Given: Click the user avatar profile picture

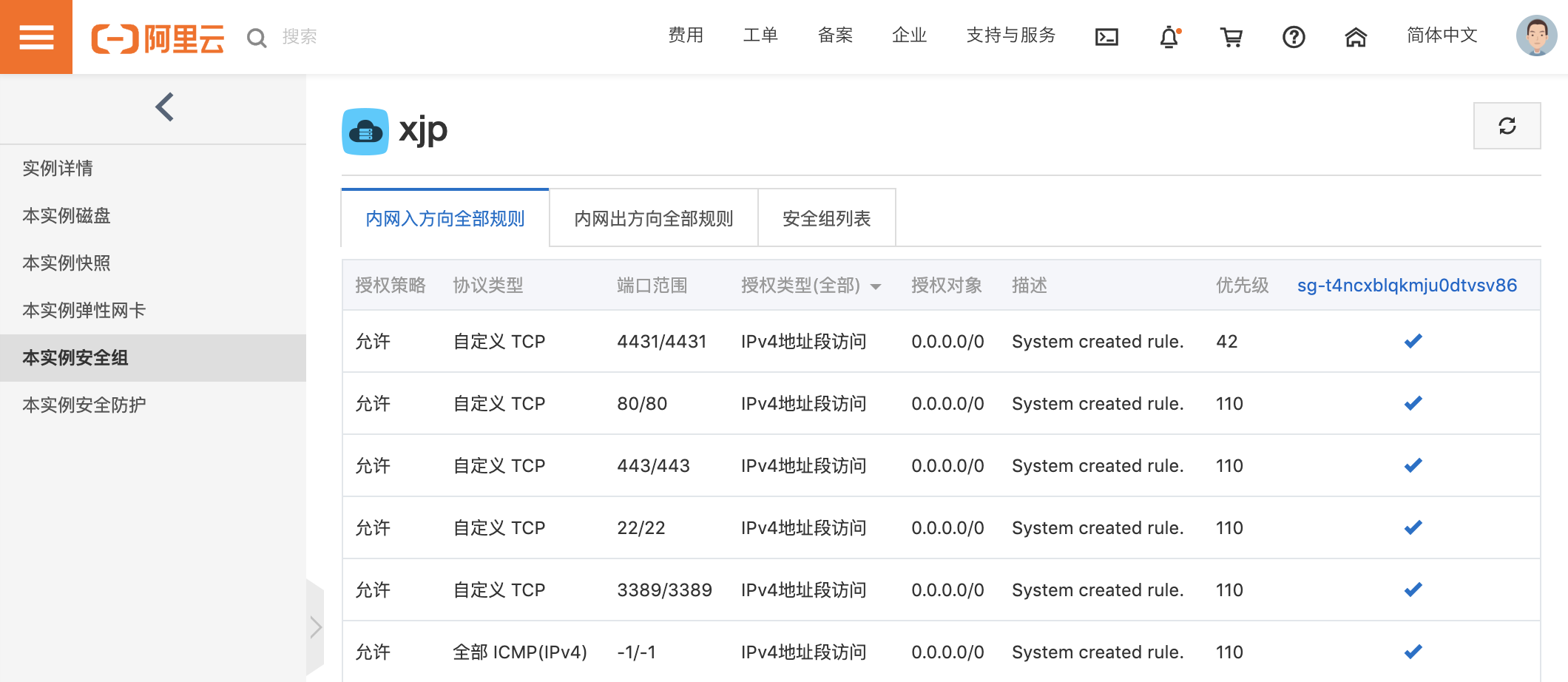Looking at the screenshot, I should [1535, 36].
